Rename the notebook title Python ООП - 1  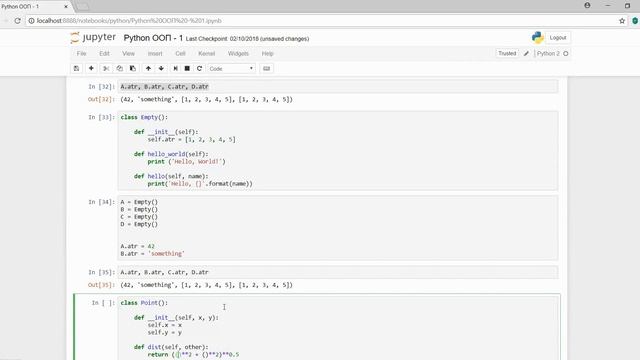[x=153, y=38]
